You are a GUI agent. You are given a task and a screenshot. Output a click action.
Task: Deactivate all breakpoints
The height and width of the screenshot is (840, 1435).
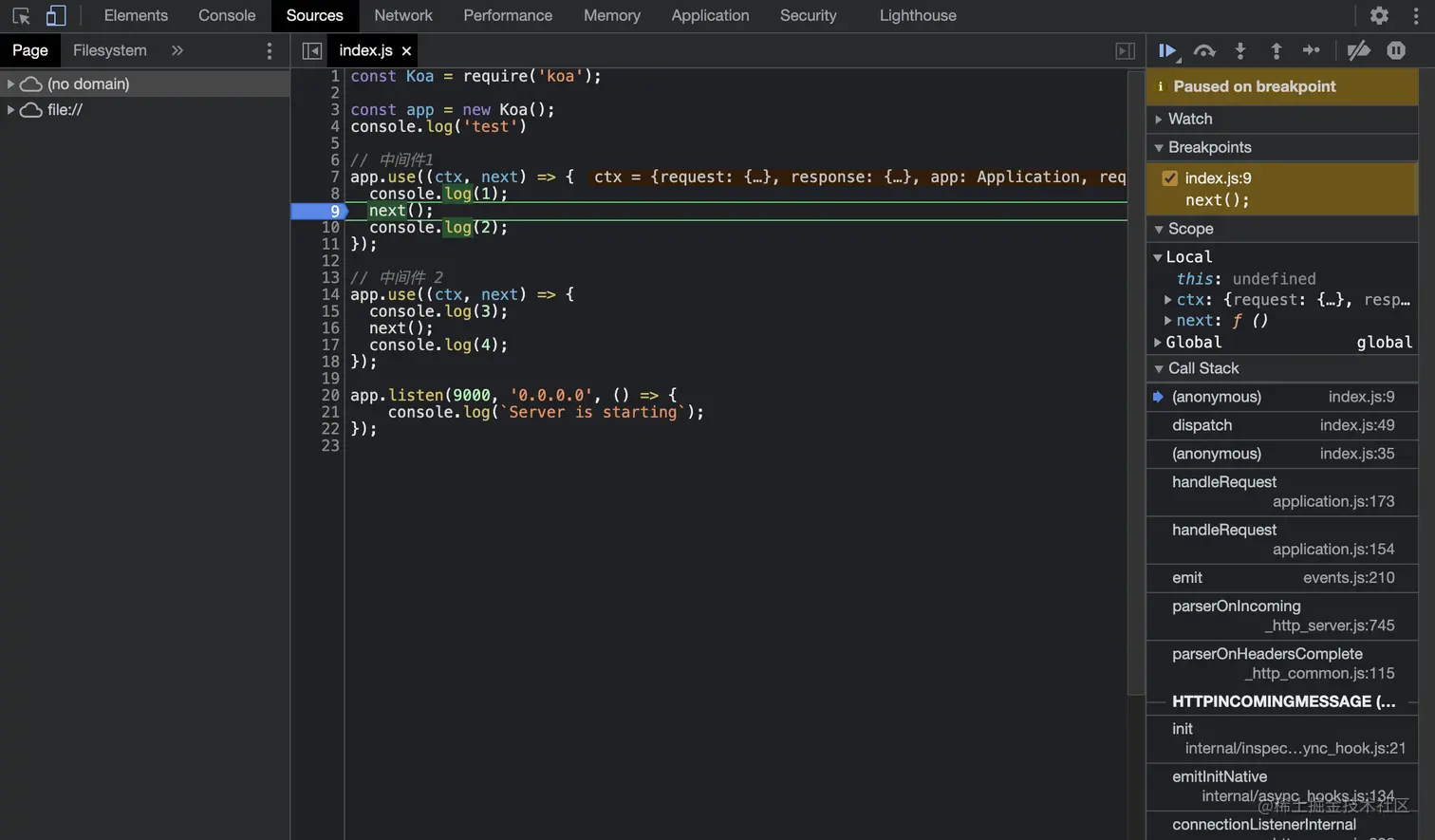(x=1359, y=50)
